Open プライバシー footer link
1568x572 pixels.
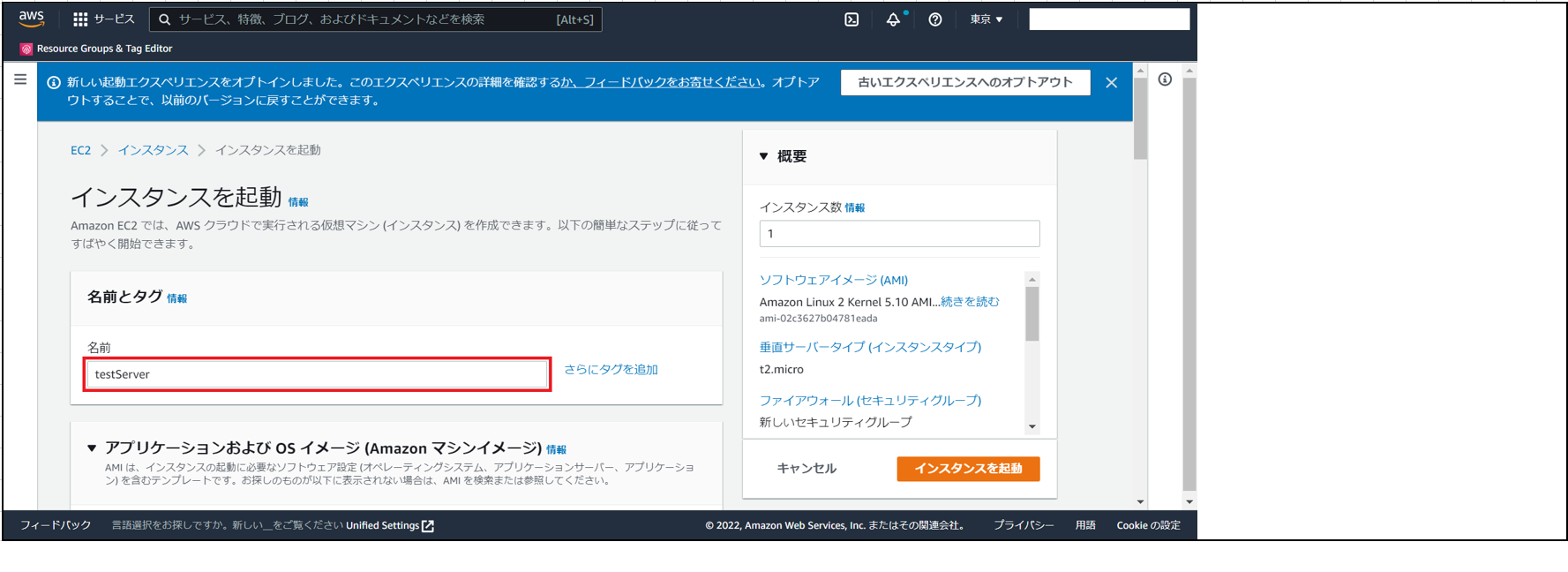(1024, 525)
